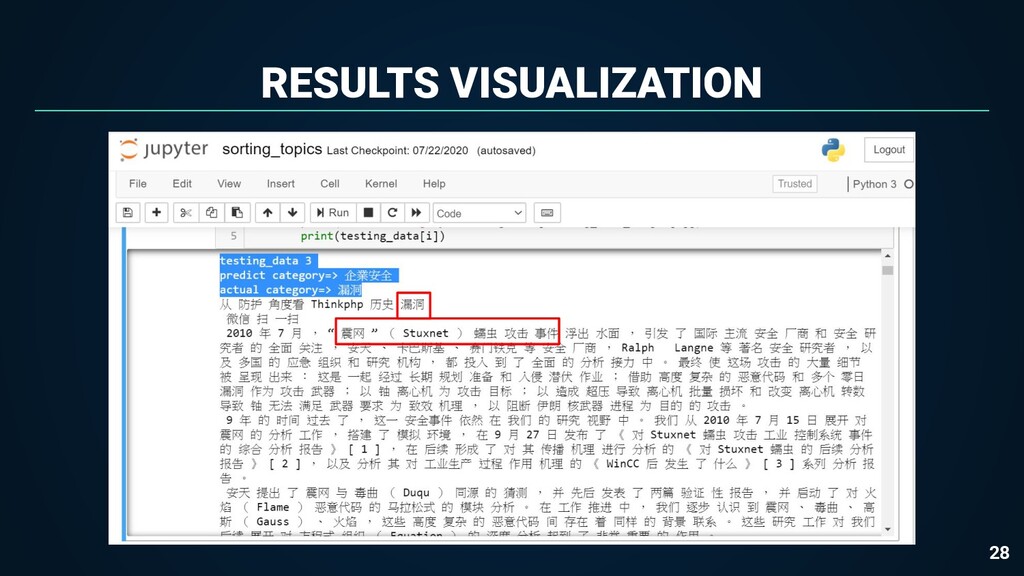The height and width of the screenshot is (576, 1024).
Task: Interrupt the kernel with stop icon
Action: [x=368, y=213]
